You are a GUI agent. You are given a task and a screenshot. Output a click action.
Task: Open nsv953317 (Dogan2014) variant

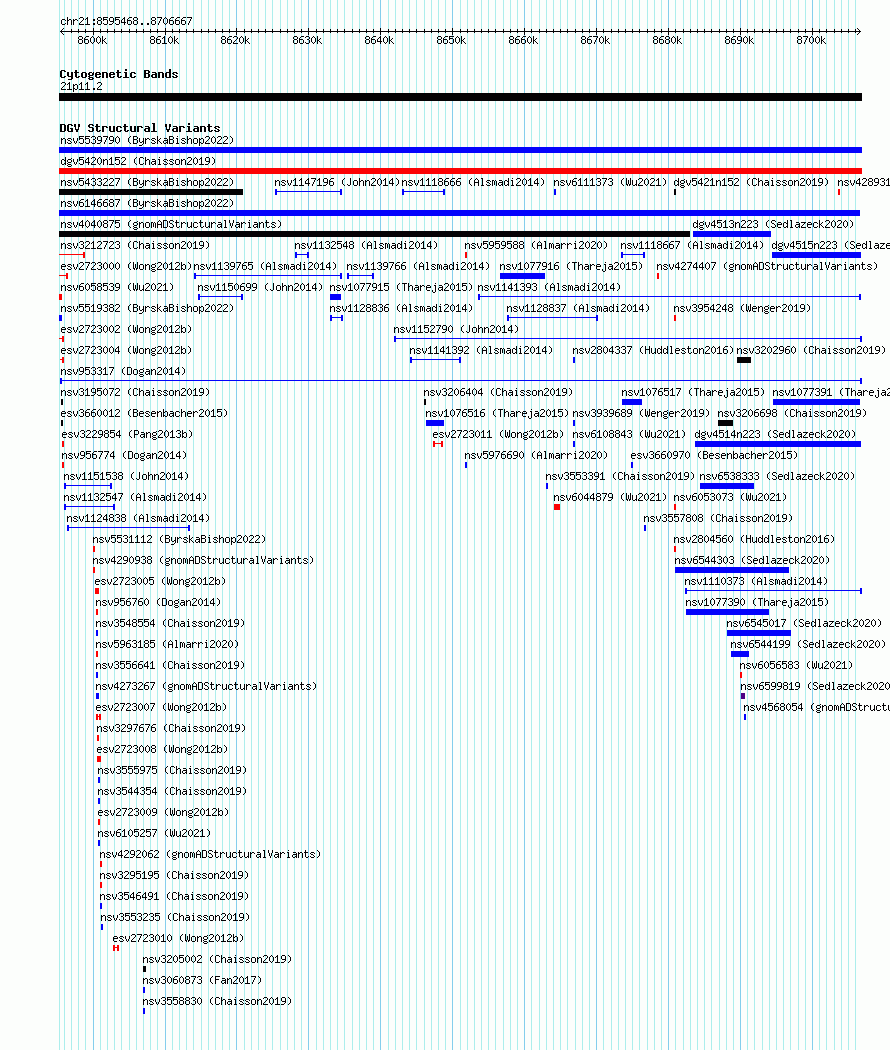pyautogui.click(x=123, y=371)
